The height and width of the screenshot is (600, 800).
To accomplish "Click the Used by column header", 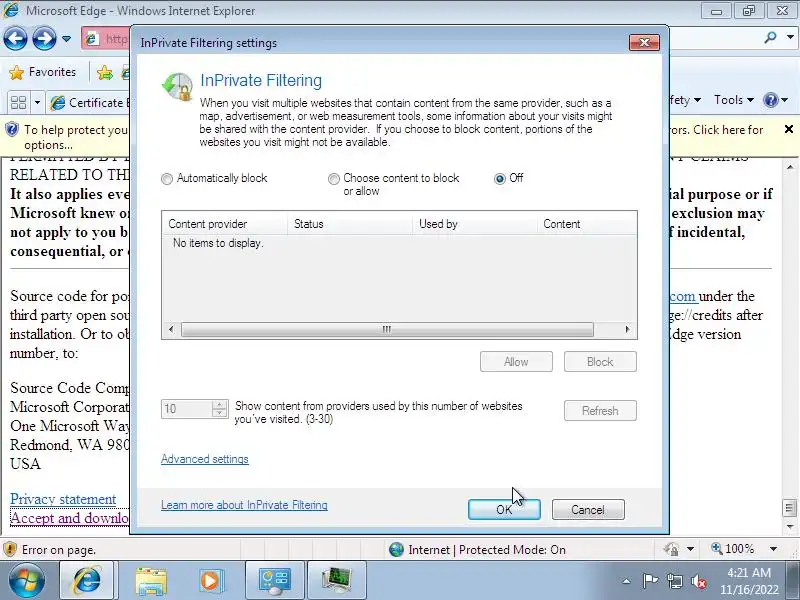I will click(x=474, y=224).
